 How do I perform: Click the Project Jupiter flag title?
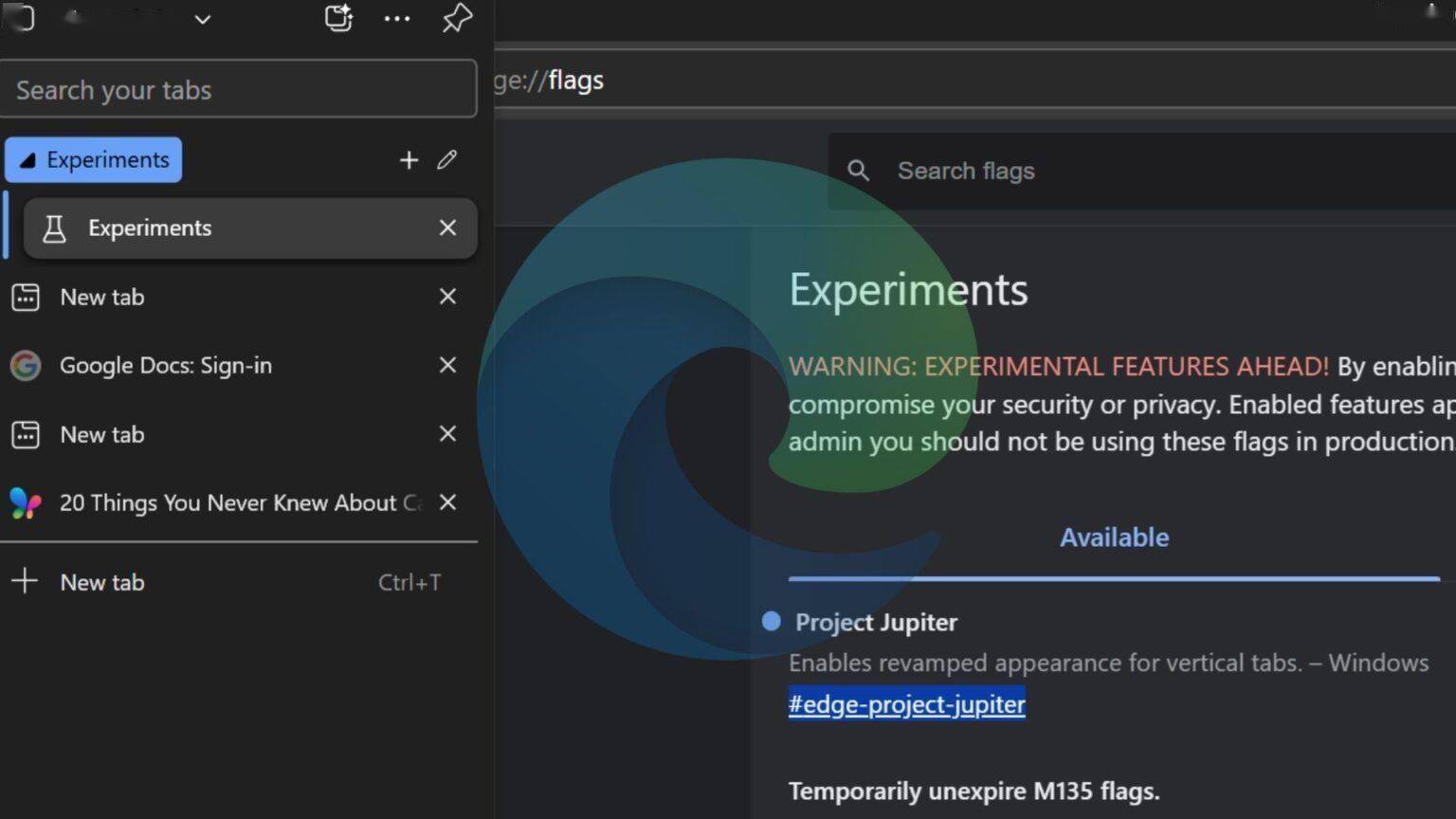tap(876, 623)
